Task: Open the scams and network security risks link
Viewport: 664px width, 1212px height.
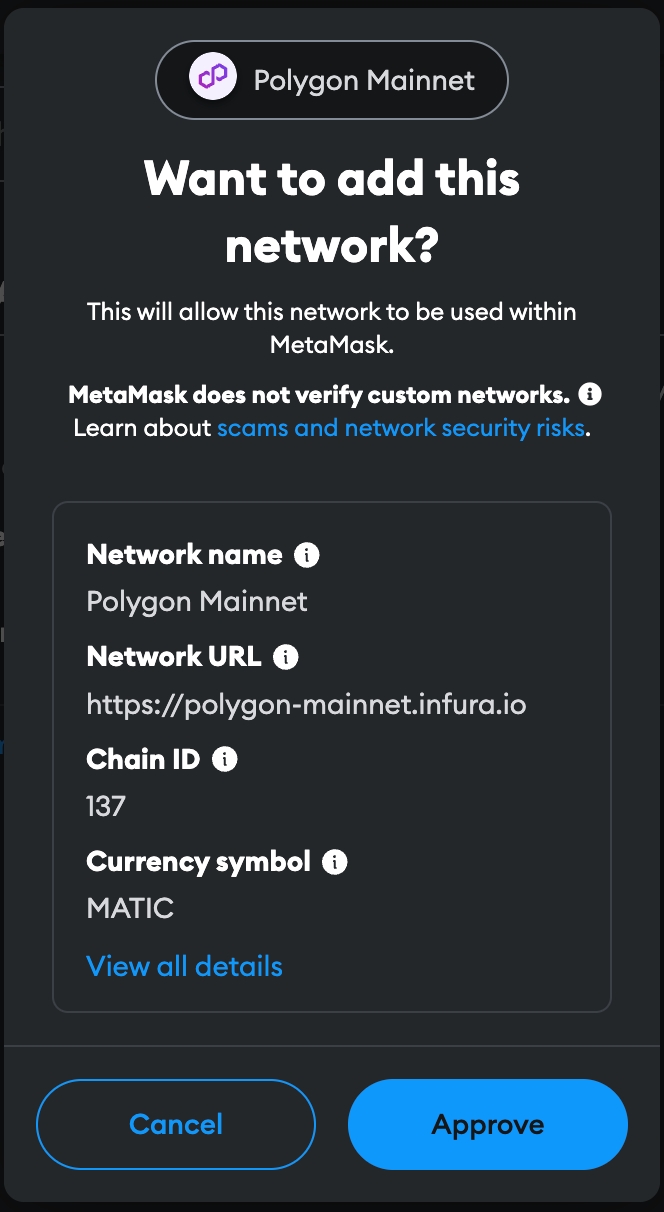Action: click(400, 428)
